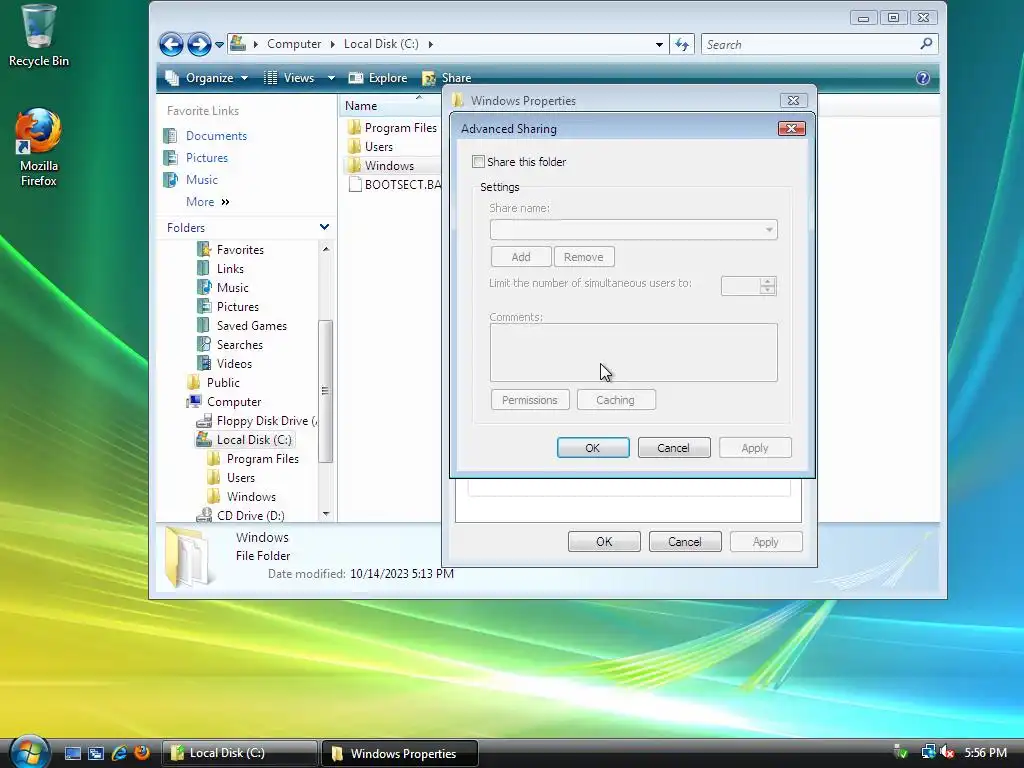Select Music in the folder tree
This screenshot has height=768, width=1024.
coord(223,287)
